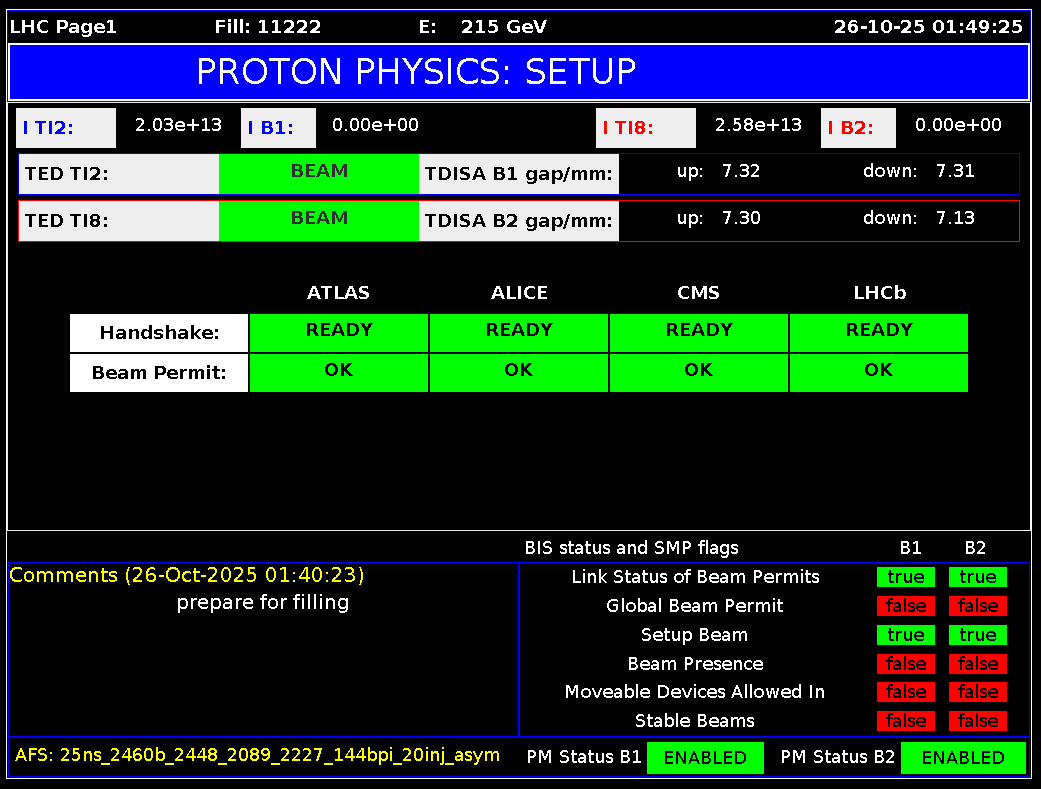Select the red I B2 label box
This screenshot has width=1041, height=789.
858,128
